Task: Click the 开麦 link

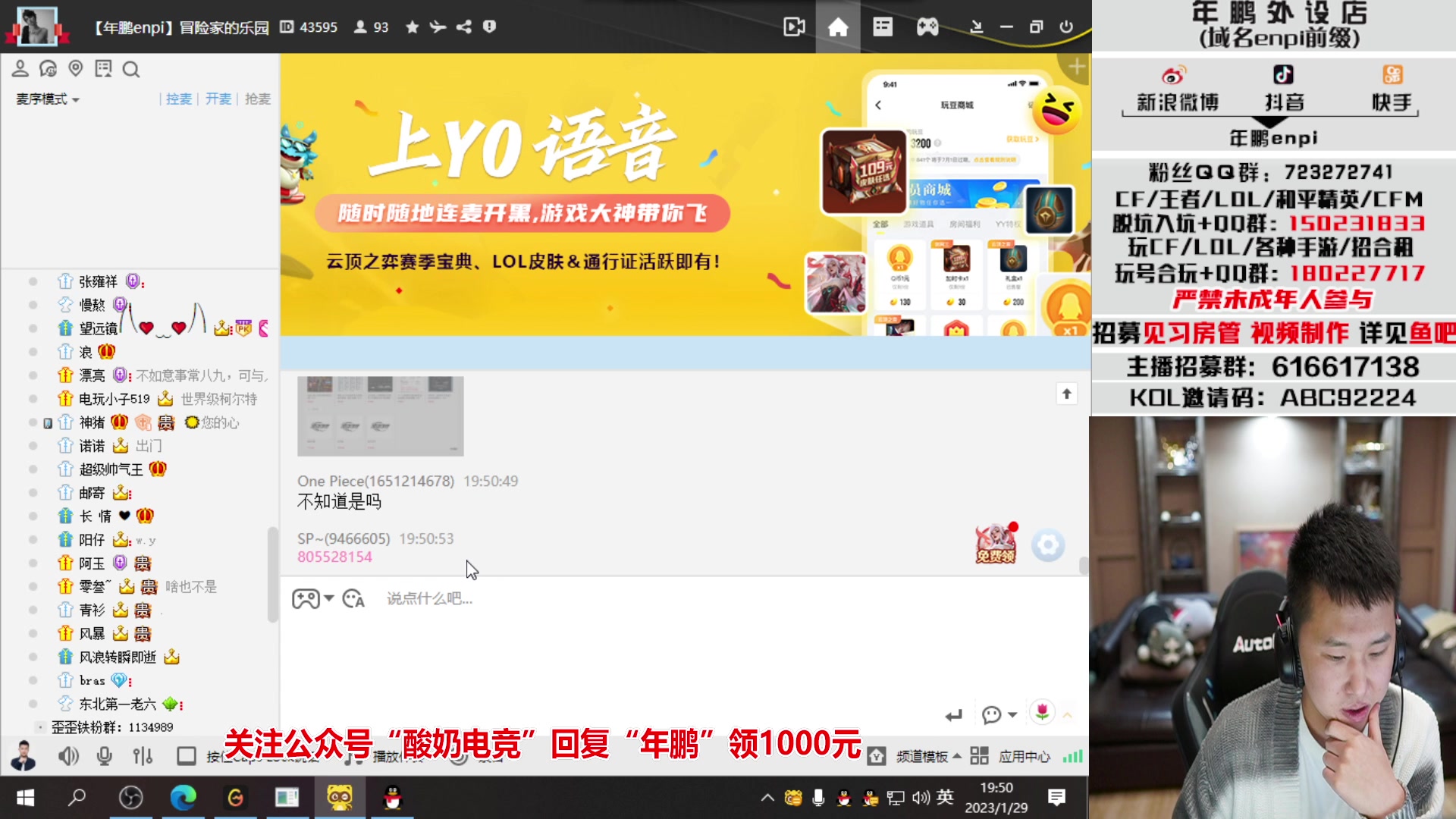Action: [x=218, y=99]
